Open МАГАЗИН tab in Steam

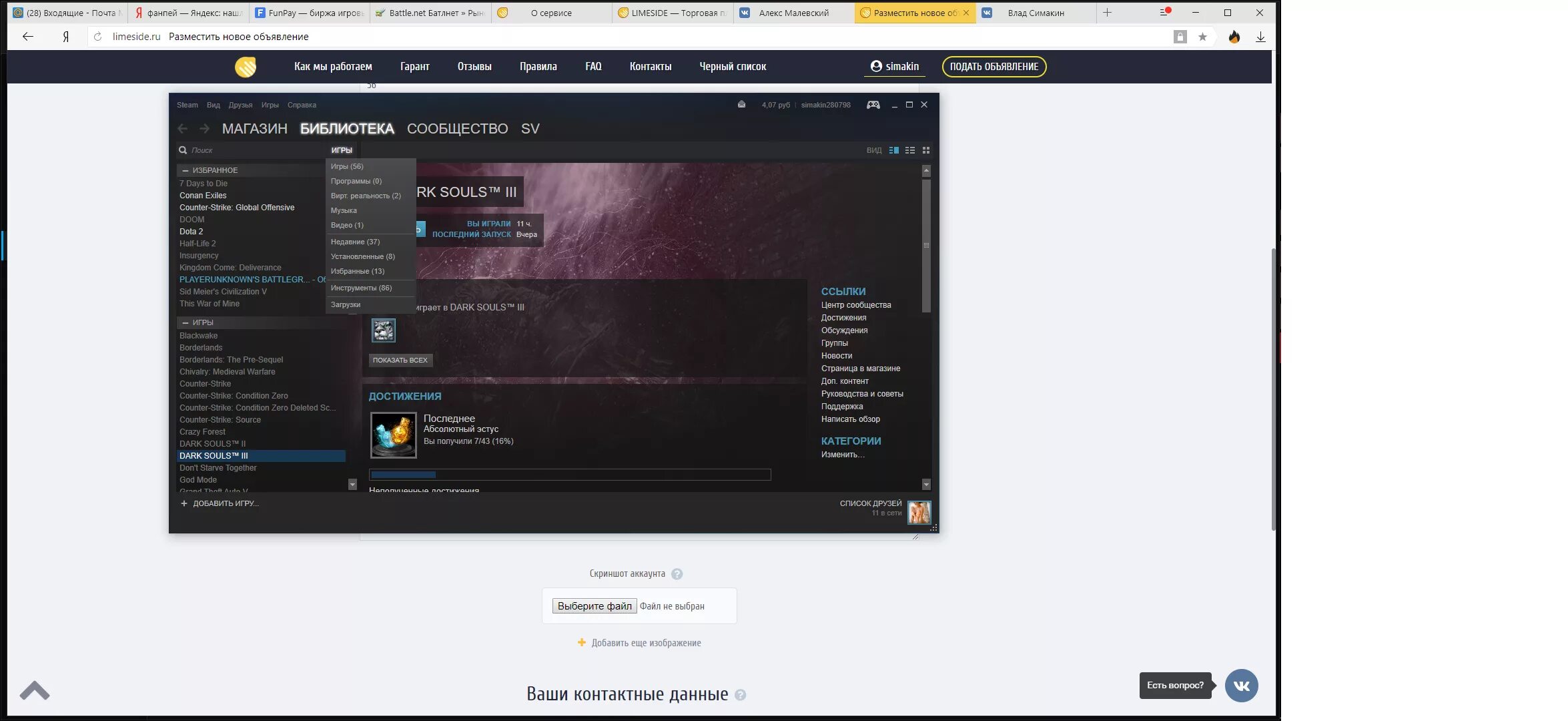(x=254, y=128)
